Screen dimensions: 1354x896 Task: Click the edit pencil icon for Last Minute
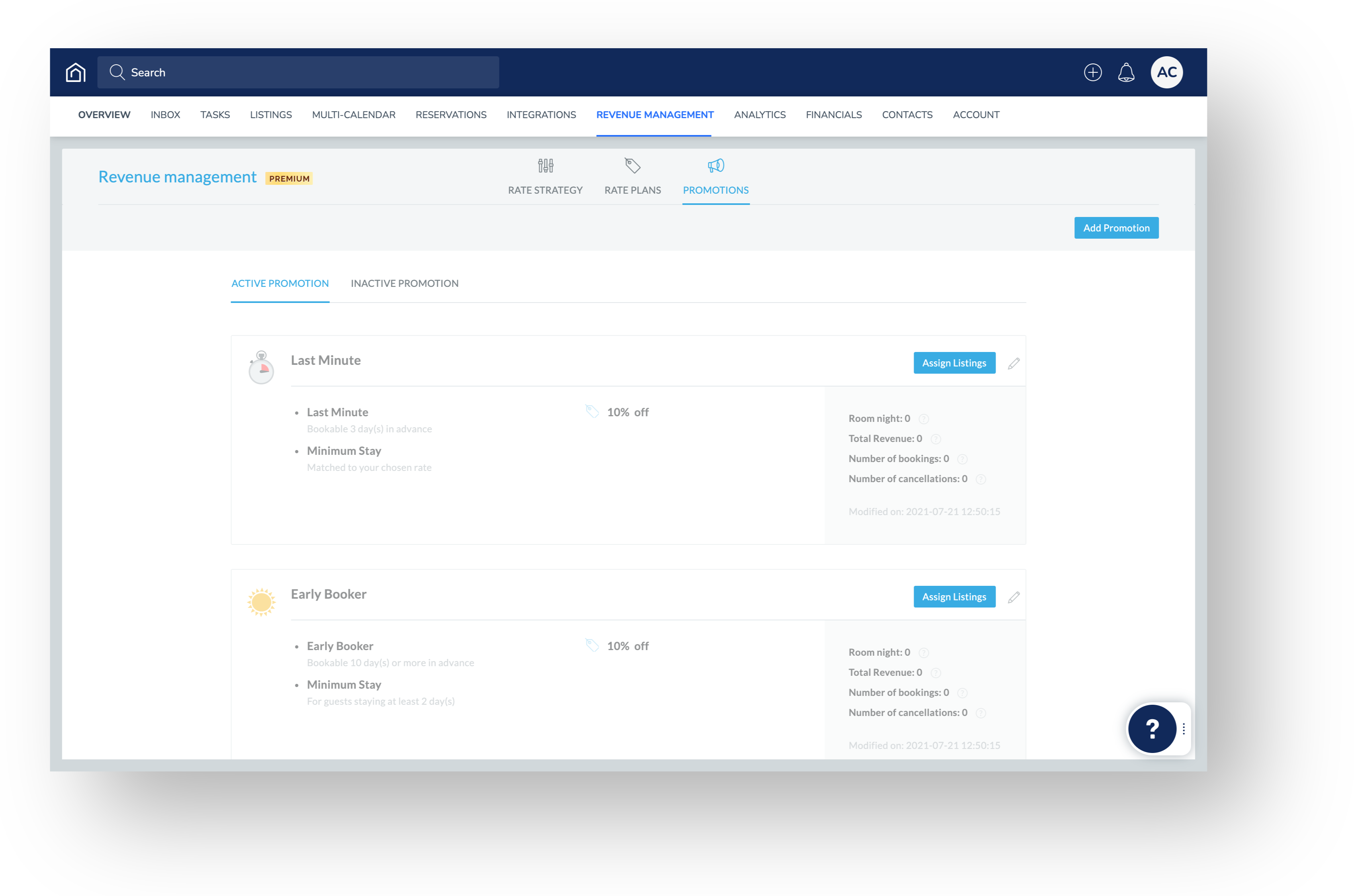point(1013,363)
